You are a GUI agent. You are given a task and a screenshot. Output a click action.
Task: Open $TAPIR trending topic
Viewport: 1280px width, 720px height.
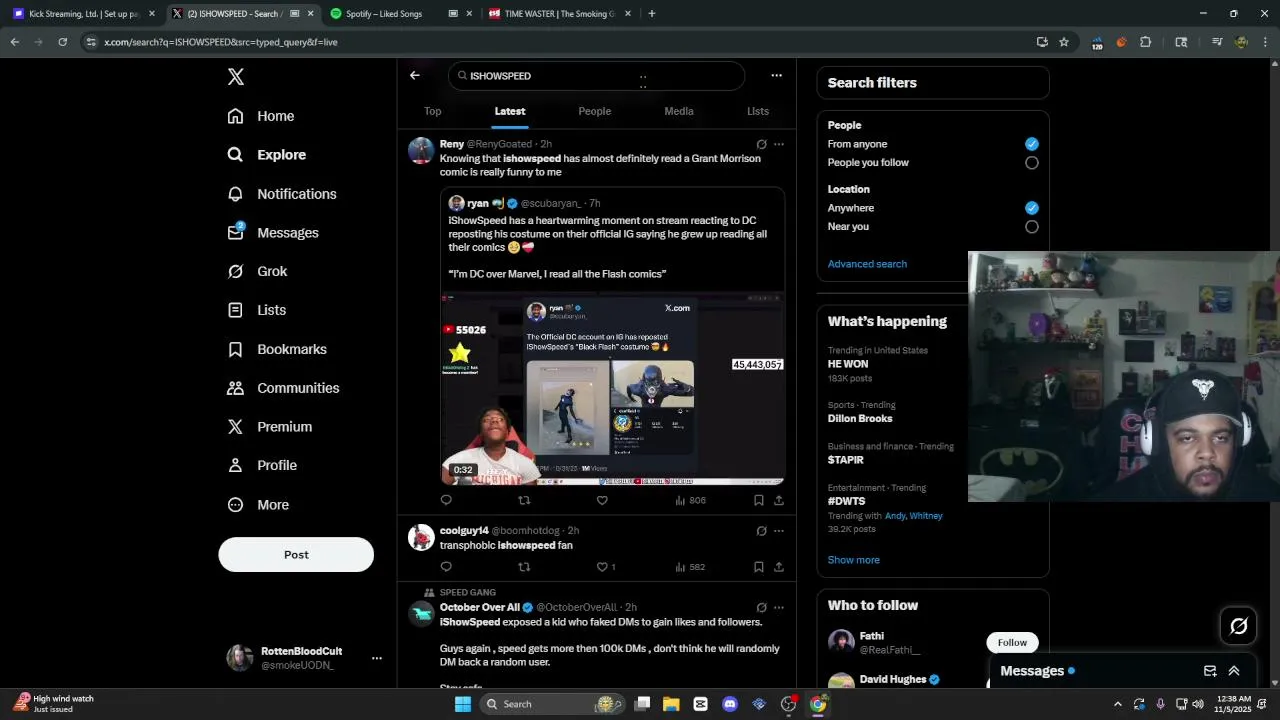(x=845, y=460)
